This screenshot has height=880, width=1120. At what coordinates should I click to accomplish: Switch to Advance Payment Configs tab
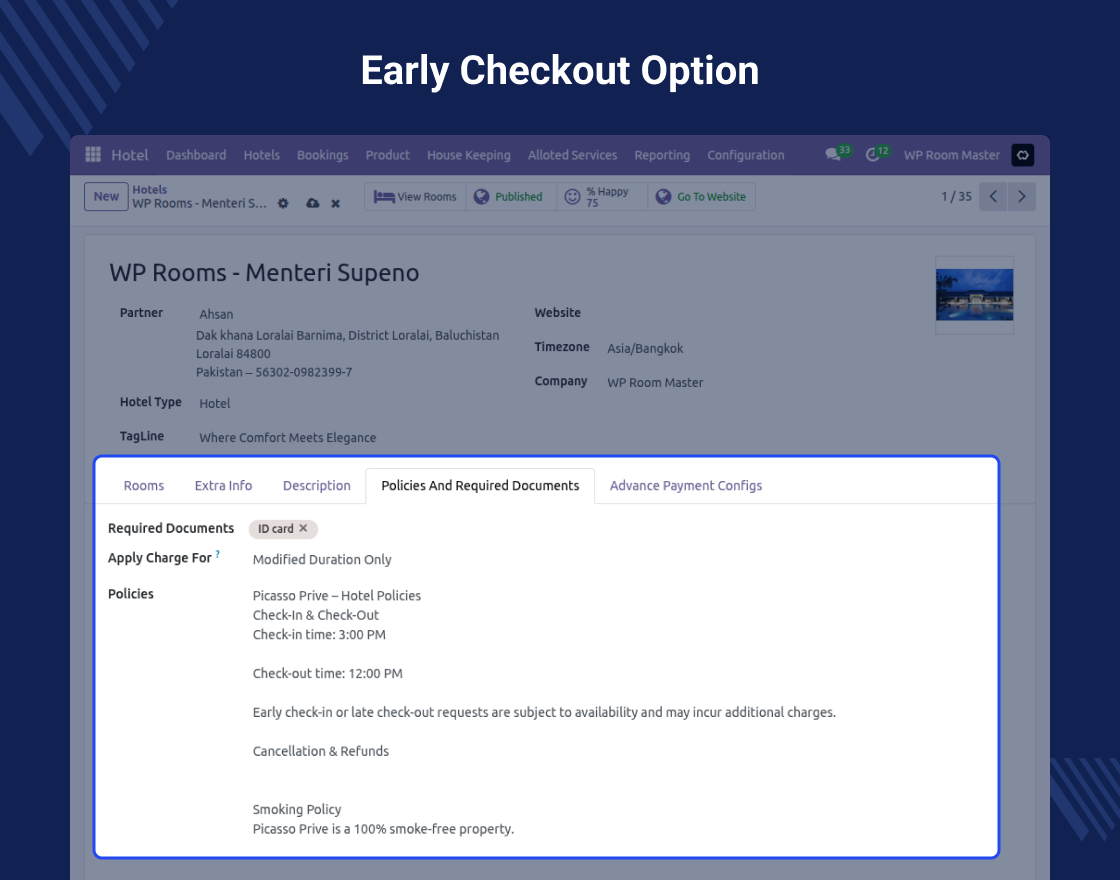click(685, 486)
